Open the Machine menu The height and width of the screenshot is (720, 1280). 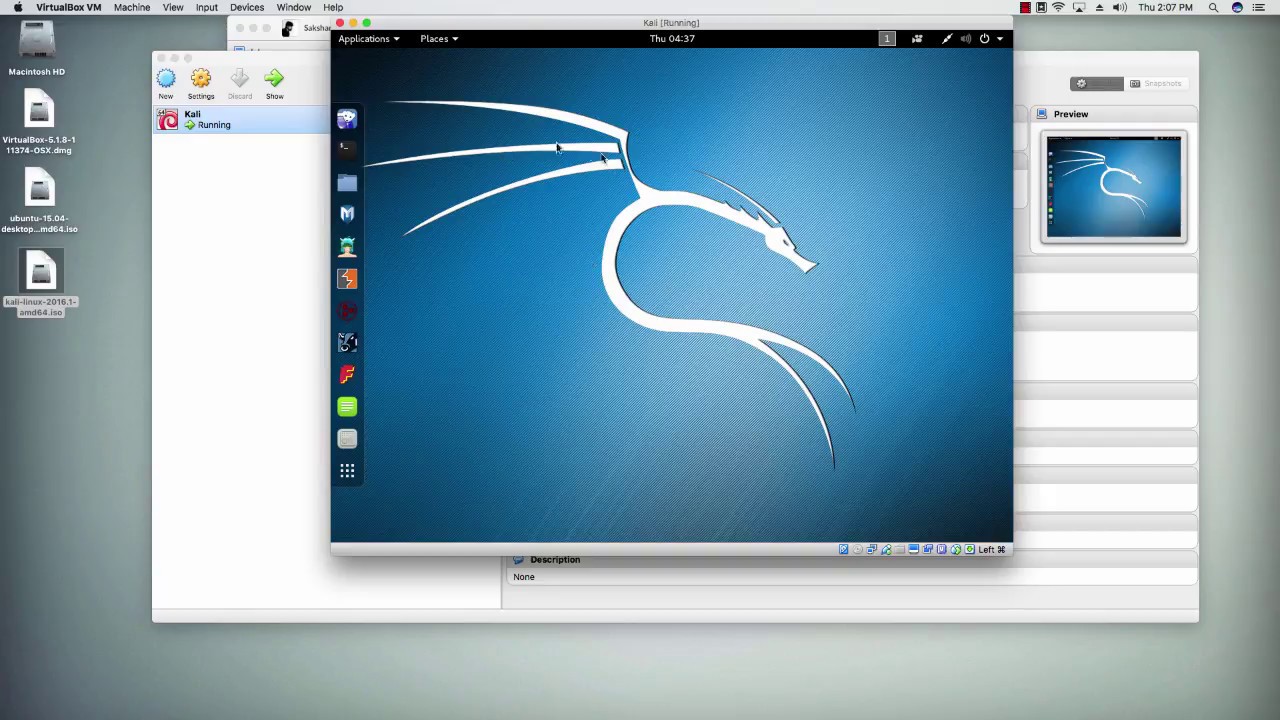coord(132,7)
